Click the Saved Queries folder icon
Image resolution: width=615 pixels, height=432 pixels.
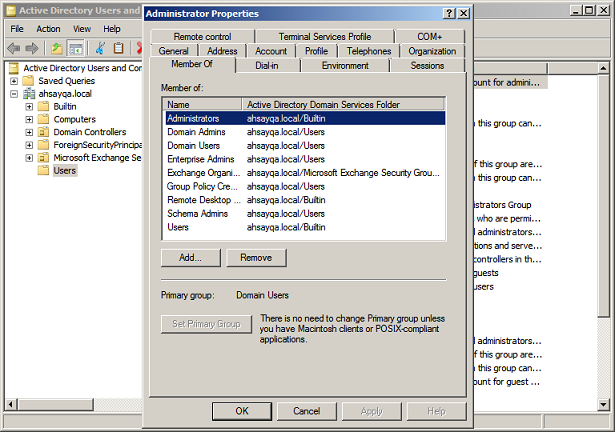tap(28, 81)
